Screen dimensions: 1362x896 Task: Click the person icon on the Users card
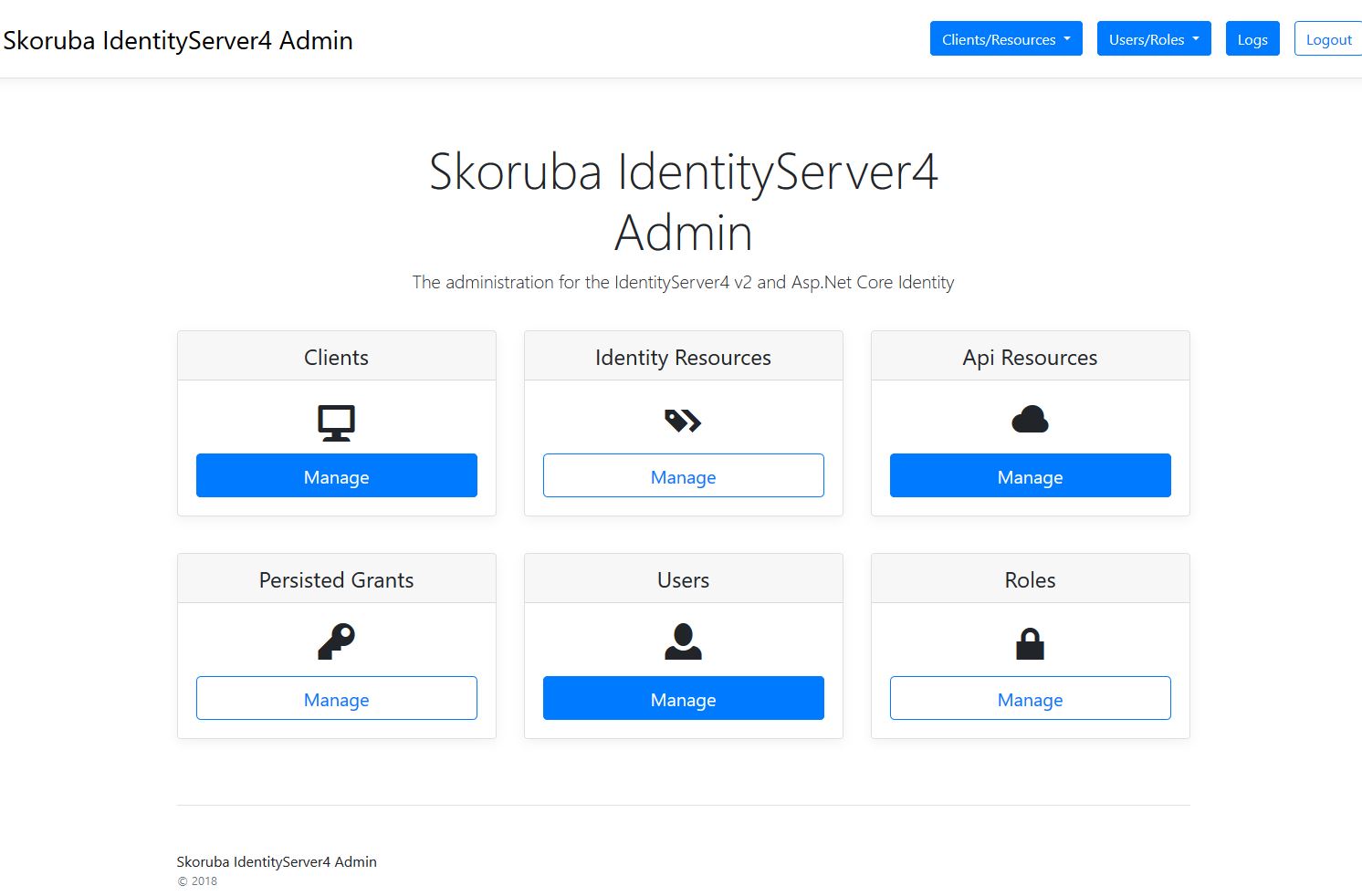click(x=683, y=641)
